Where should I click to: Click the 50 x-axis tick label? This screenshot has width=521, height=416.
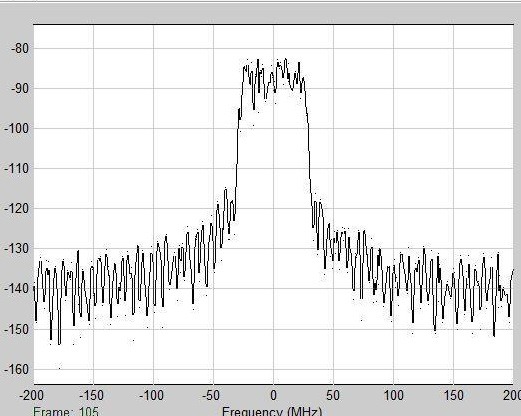pyautogui.click(x=333, y=396)
